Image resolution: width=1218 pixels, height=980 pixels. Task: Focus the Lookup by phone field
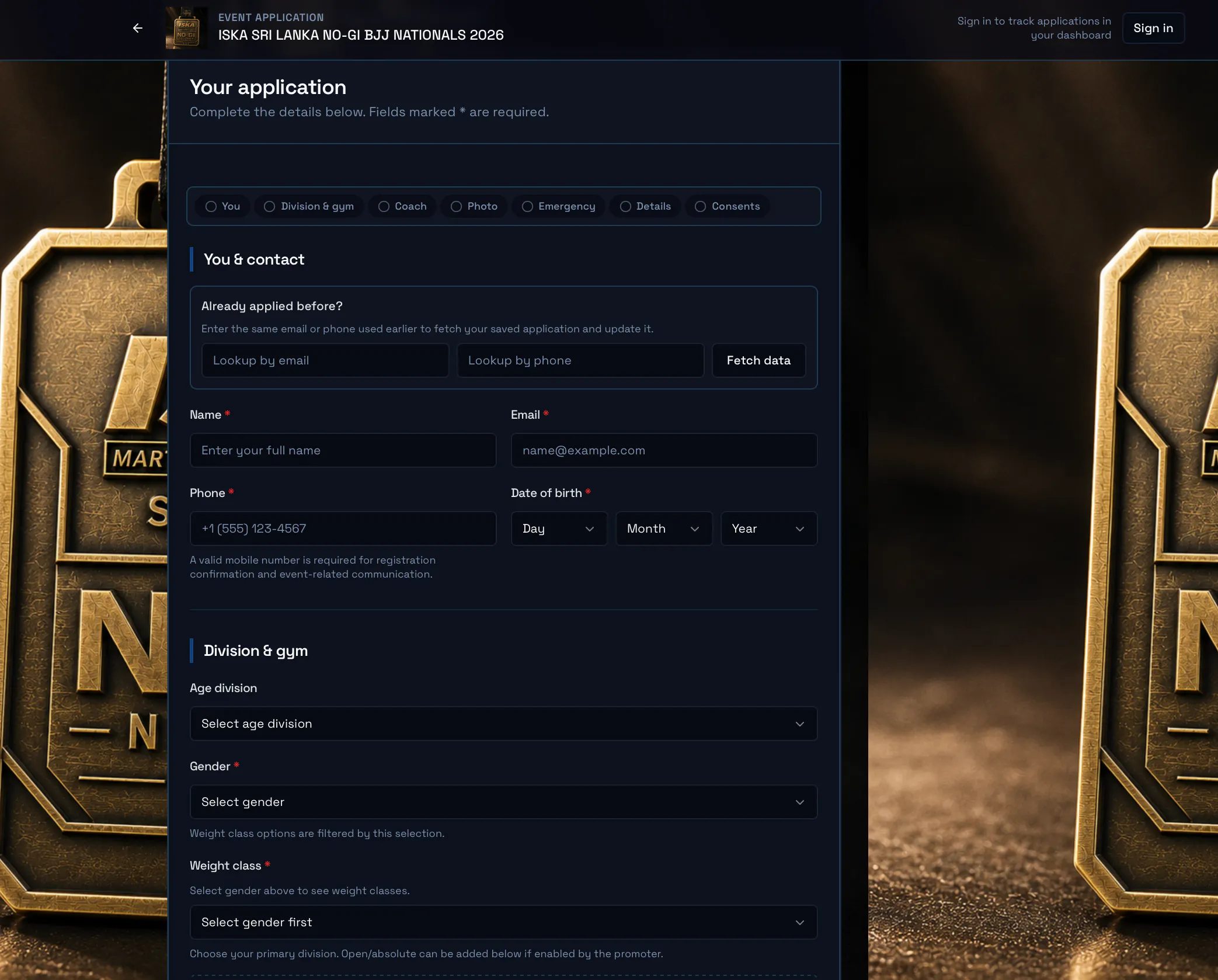(x=580, y=360)
